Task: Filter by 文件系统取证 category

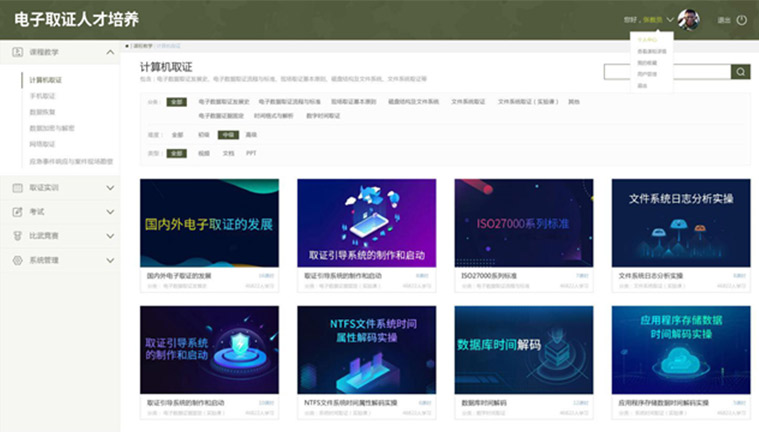Action: pyautogui.click(x=468, y=102)
